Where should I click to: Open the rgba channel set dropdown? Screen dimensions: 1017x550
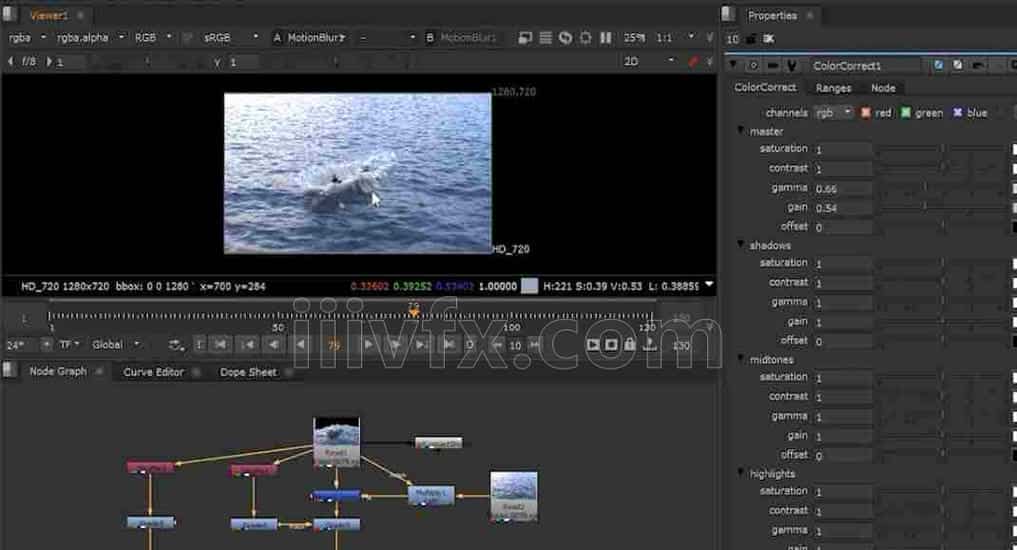pyautogui.click(x=27, y=38)
